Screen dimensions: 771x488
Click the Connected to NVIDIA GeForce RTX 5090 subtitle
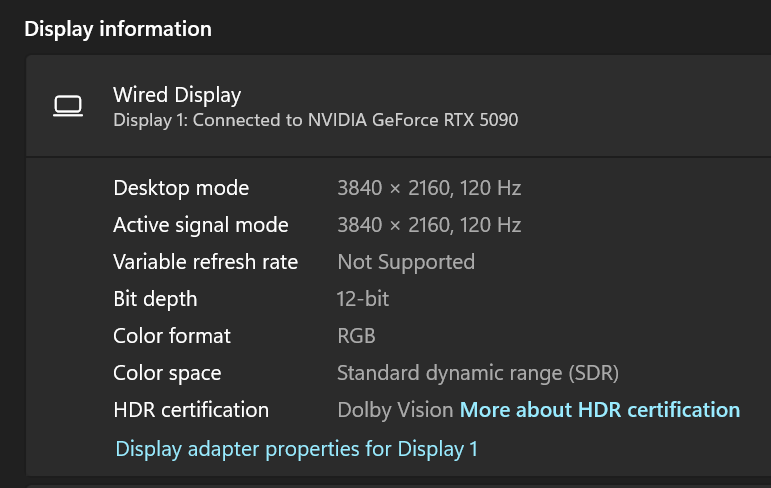point(315,121)
